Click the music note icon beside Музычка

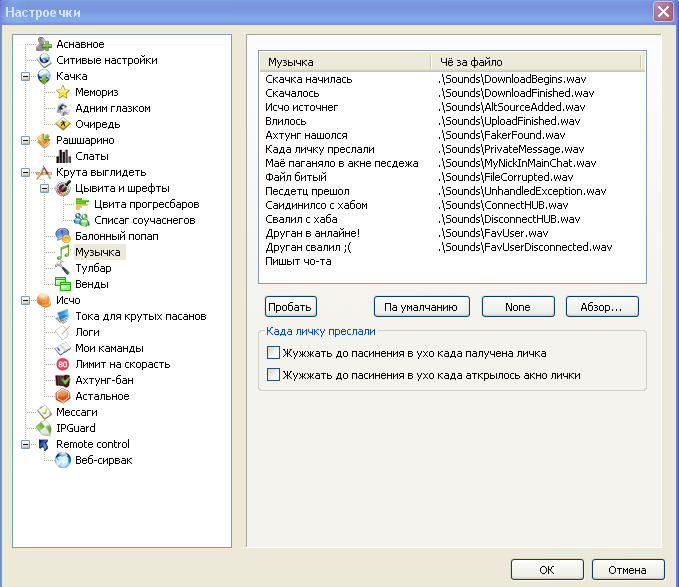pyautogui.click(x=63, y=252)
